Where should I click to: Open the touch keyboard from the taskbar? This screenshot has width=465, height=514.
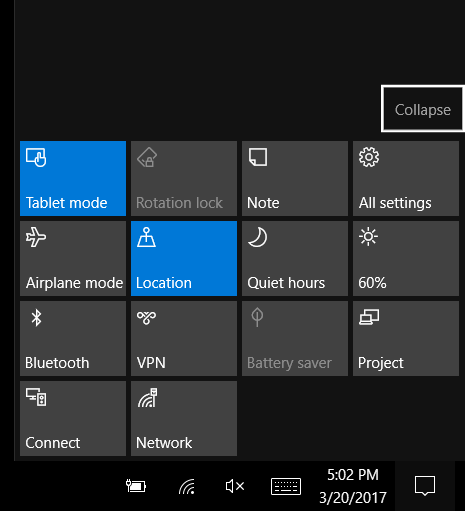tap(286, 486)
